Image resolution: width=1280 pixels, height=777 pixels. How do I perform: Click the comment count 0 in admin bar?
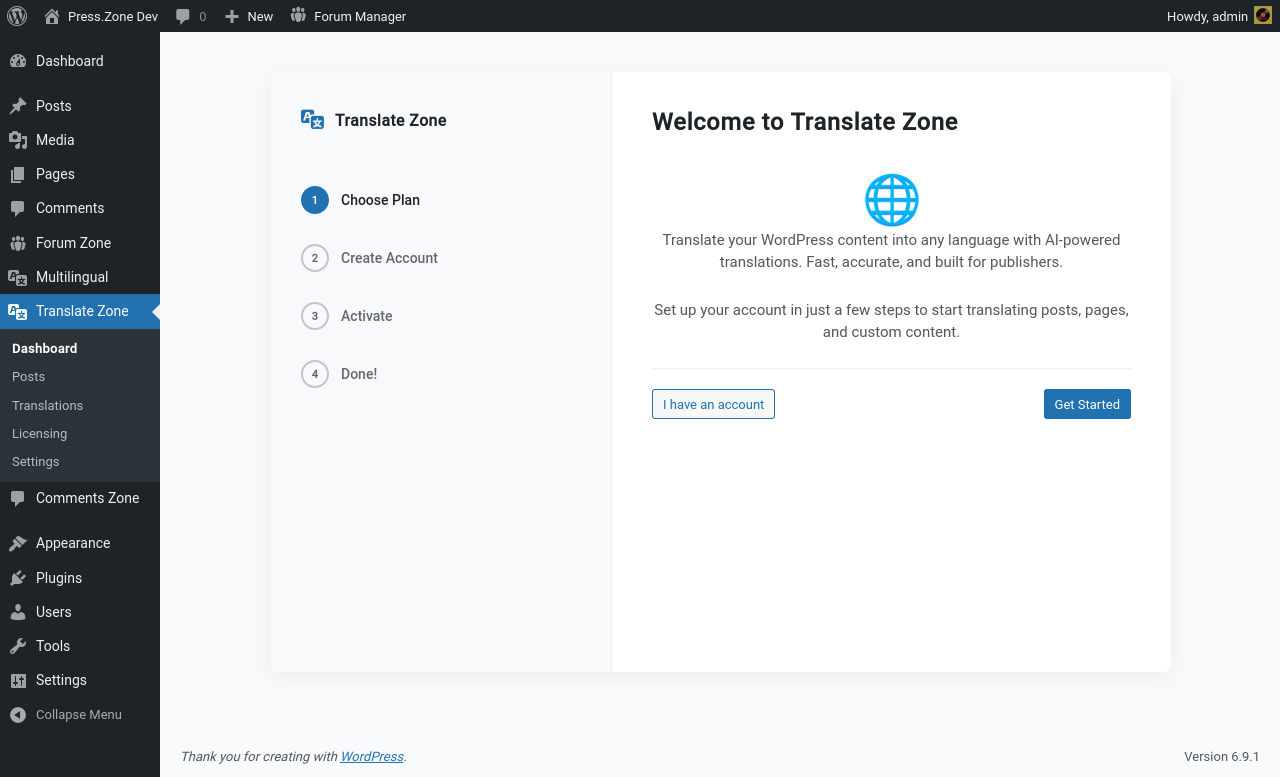tap(203, 16)
